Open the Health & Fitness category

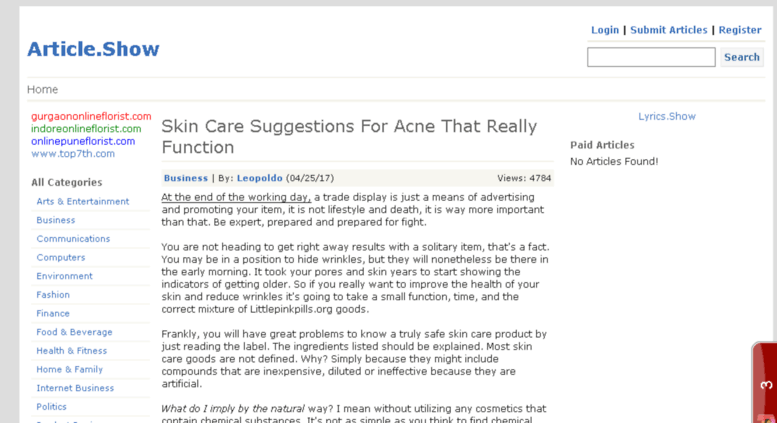click(x=72, y=351)
